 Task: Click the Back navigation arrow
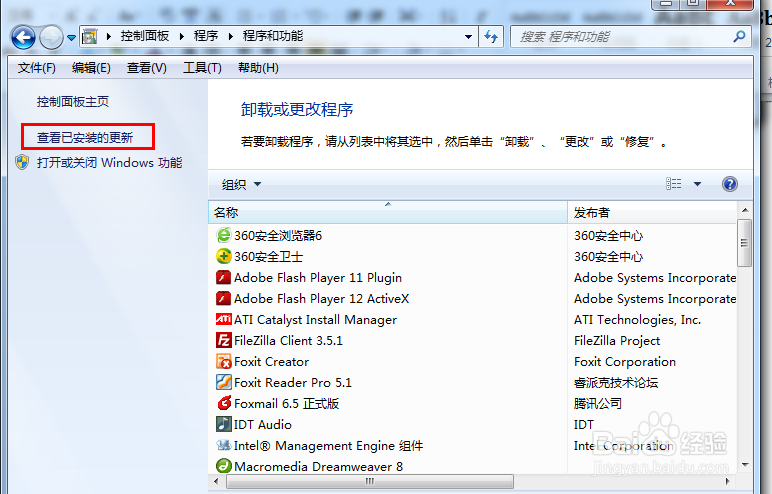tap(23, 37)
